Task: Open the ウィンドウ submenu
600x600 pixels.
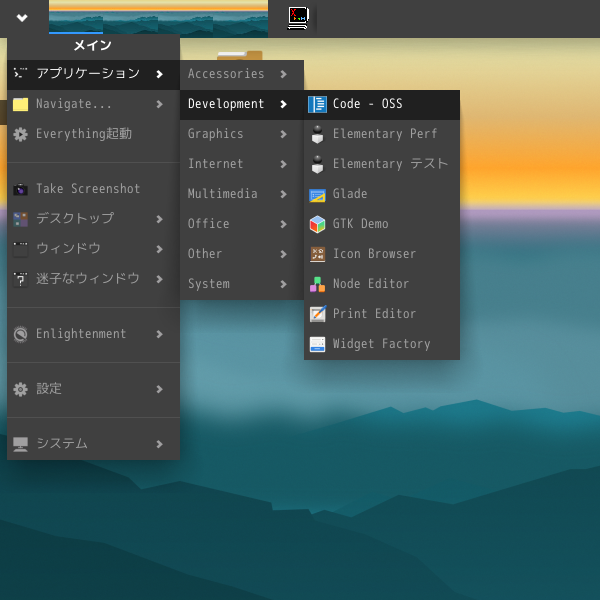Action: point(93,249)
